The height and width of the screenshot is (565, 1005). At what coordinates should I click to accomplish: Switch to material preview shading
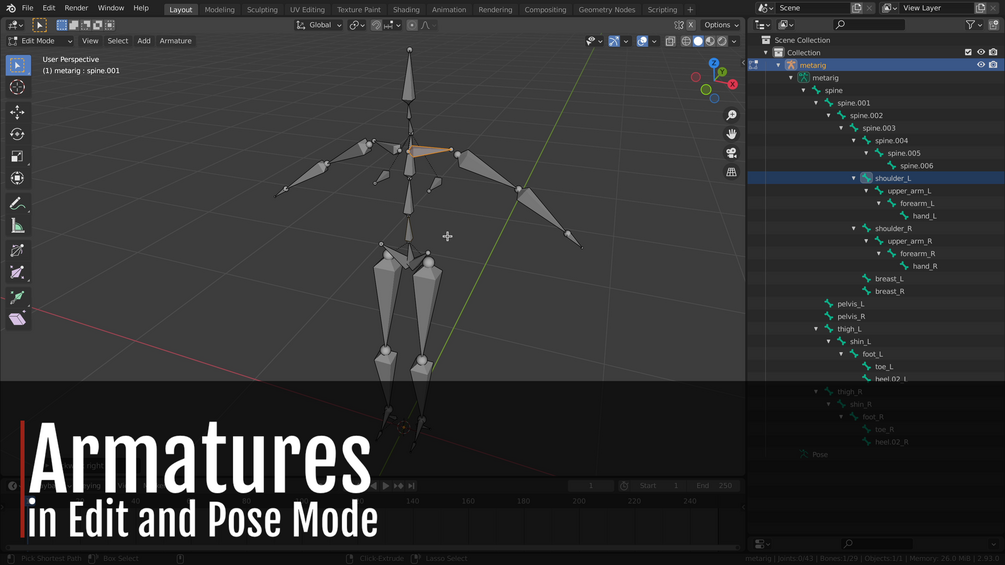[x=710, y=41]
